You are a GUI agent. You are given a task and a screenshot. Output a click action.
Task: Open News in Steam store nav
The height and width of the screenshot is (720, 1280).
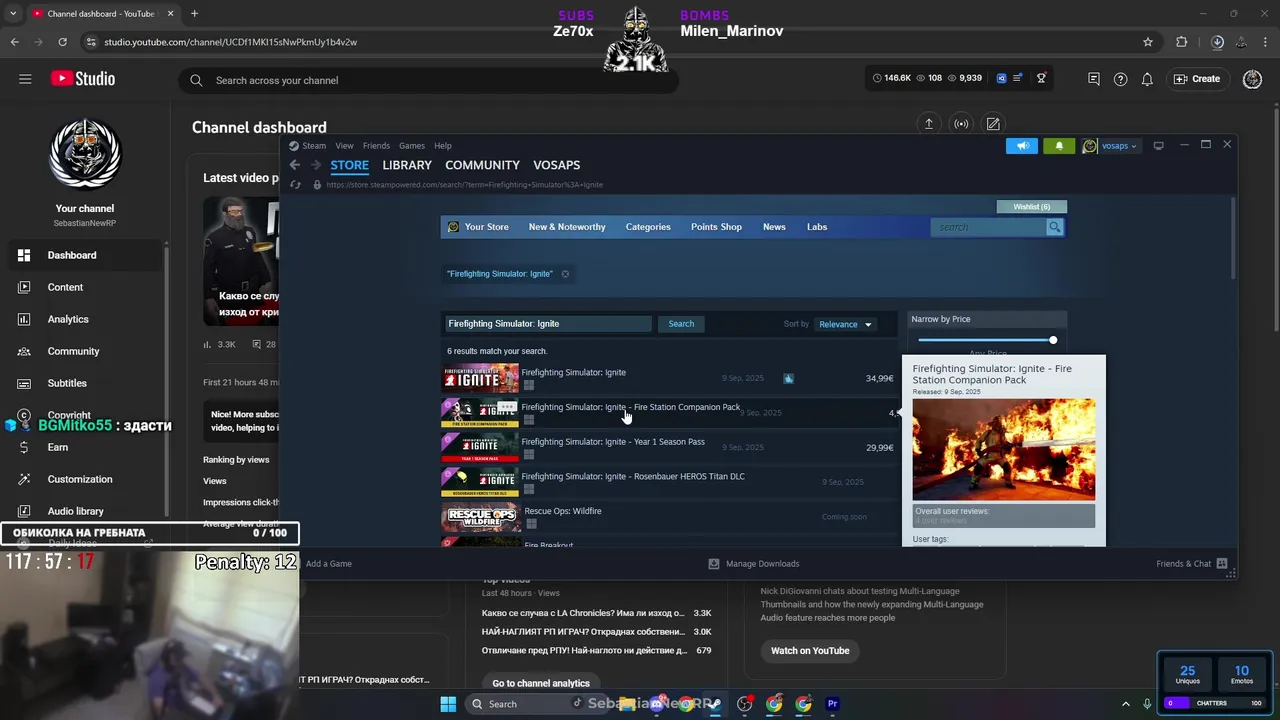774,227
